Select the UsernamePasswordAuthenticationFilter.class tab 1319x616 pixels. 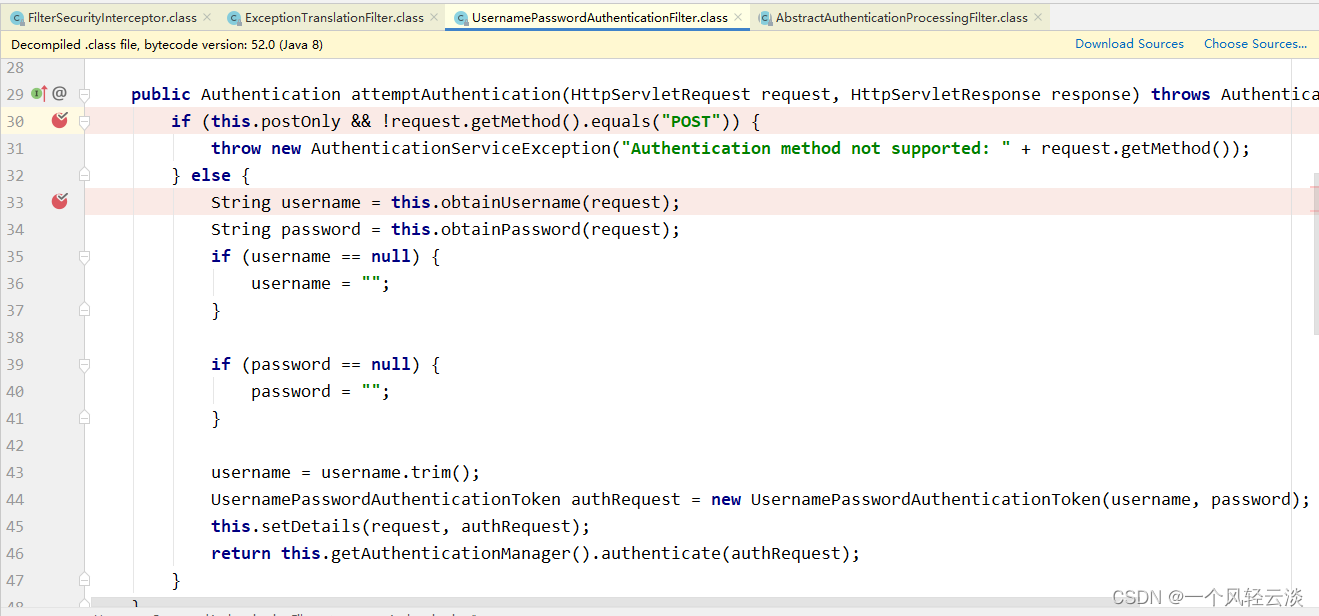[598, 17]
